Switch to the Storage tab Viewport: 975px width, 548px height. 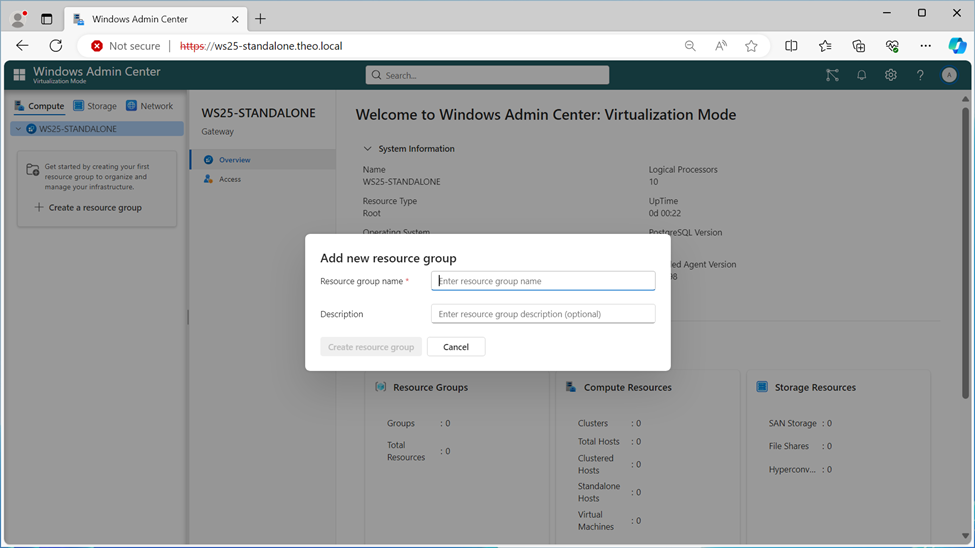pos(95,106)
